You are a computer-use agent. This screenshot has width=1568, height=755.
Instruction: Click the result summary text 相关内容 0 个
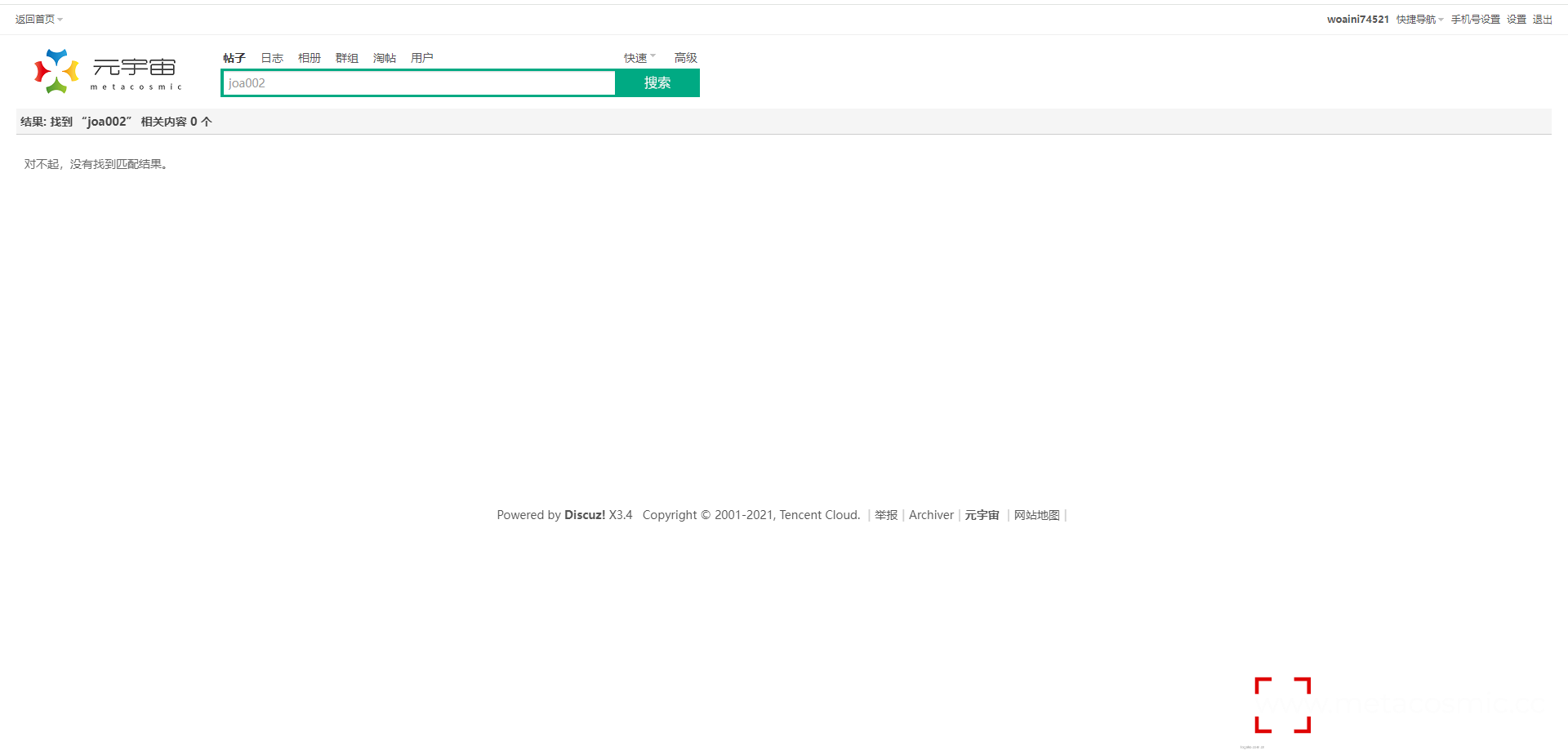tap(176, 122)
